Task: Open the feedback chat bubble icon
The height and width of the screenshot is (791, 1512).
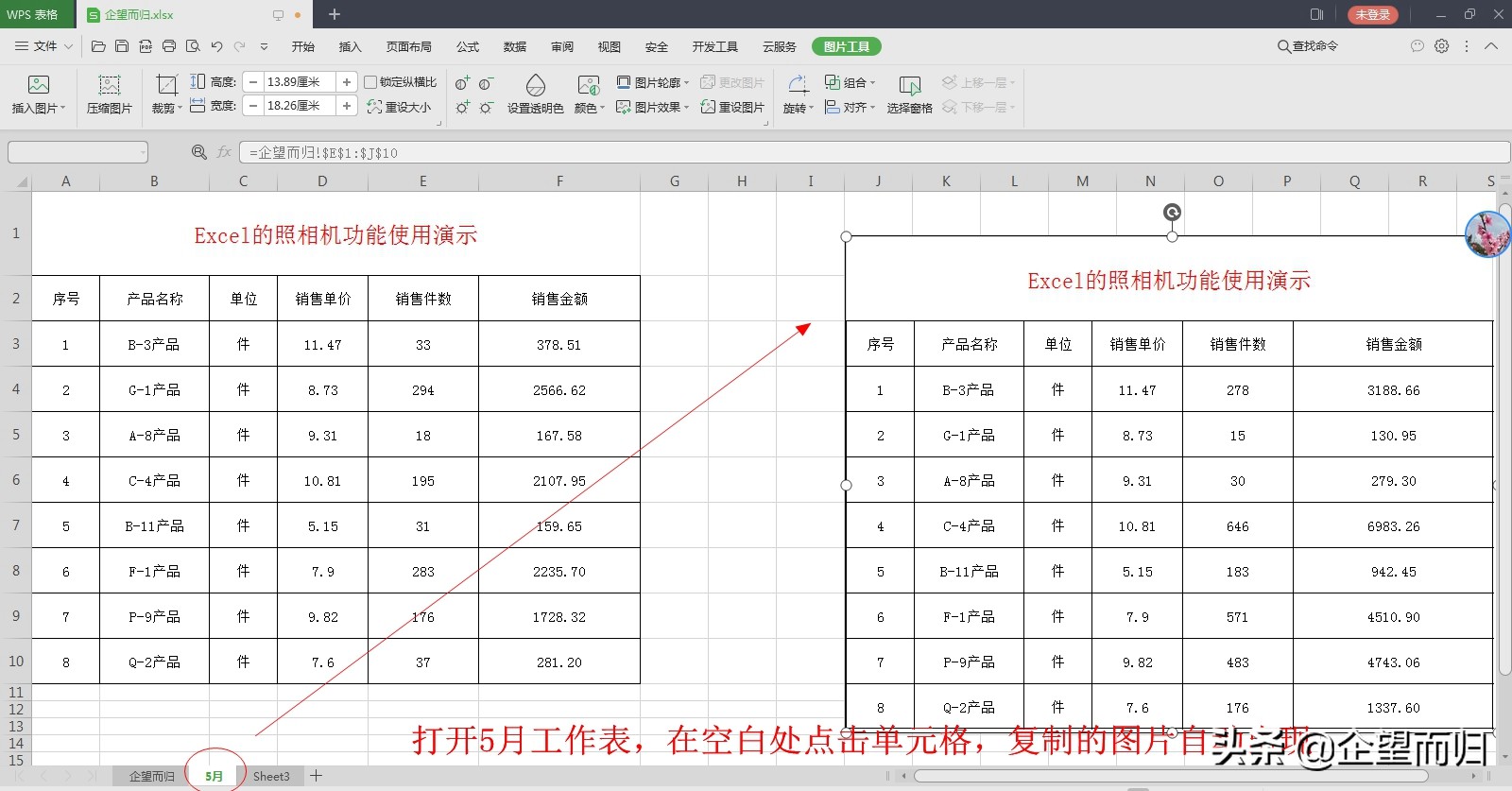Action: click(1417, 45)
